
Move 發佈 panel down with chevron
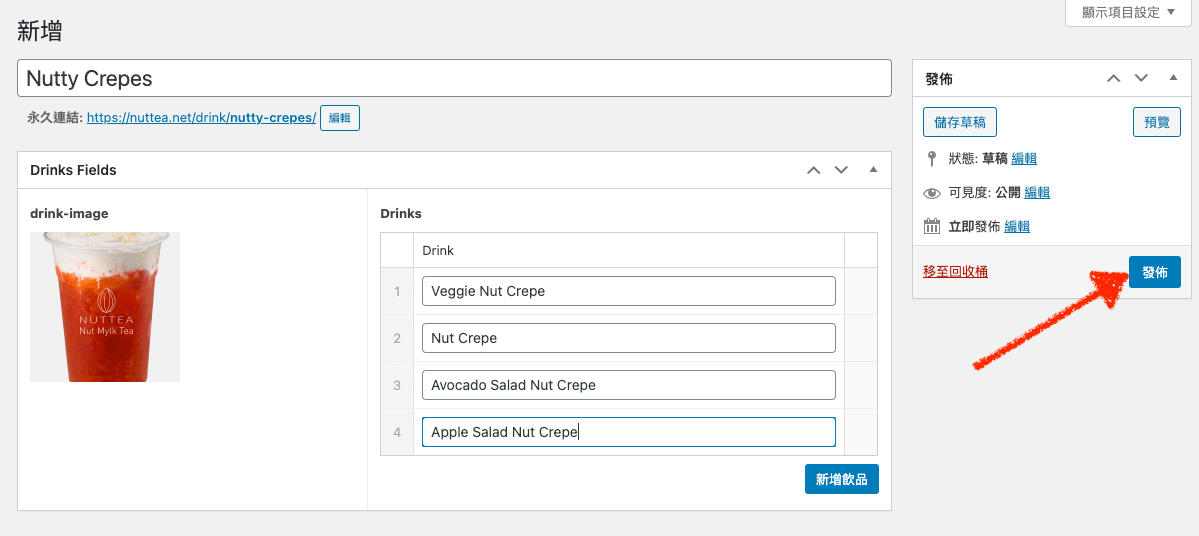pyautogui.click(x=1140, y=78)
